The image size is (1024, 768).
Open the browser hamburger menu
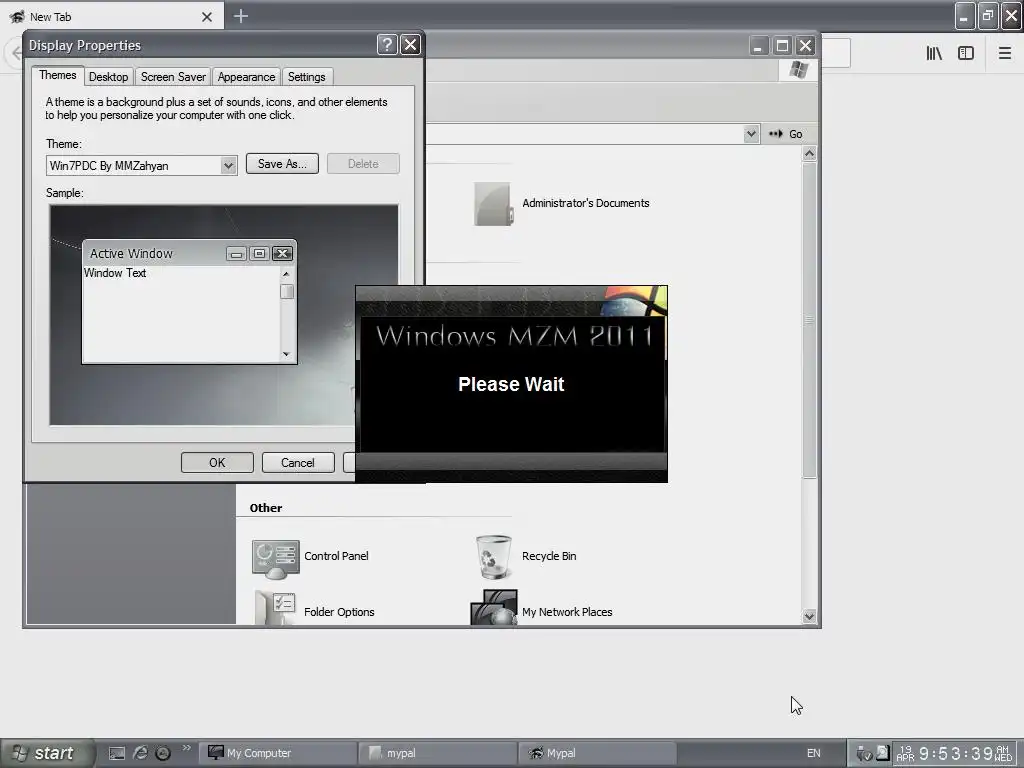(x=1004, y=53)
